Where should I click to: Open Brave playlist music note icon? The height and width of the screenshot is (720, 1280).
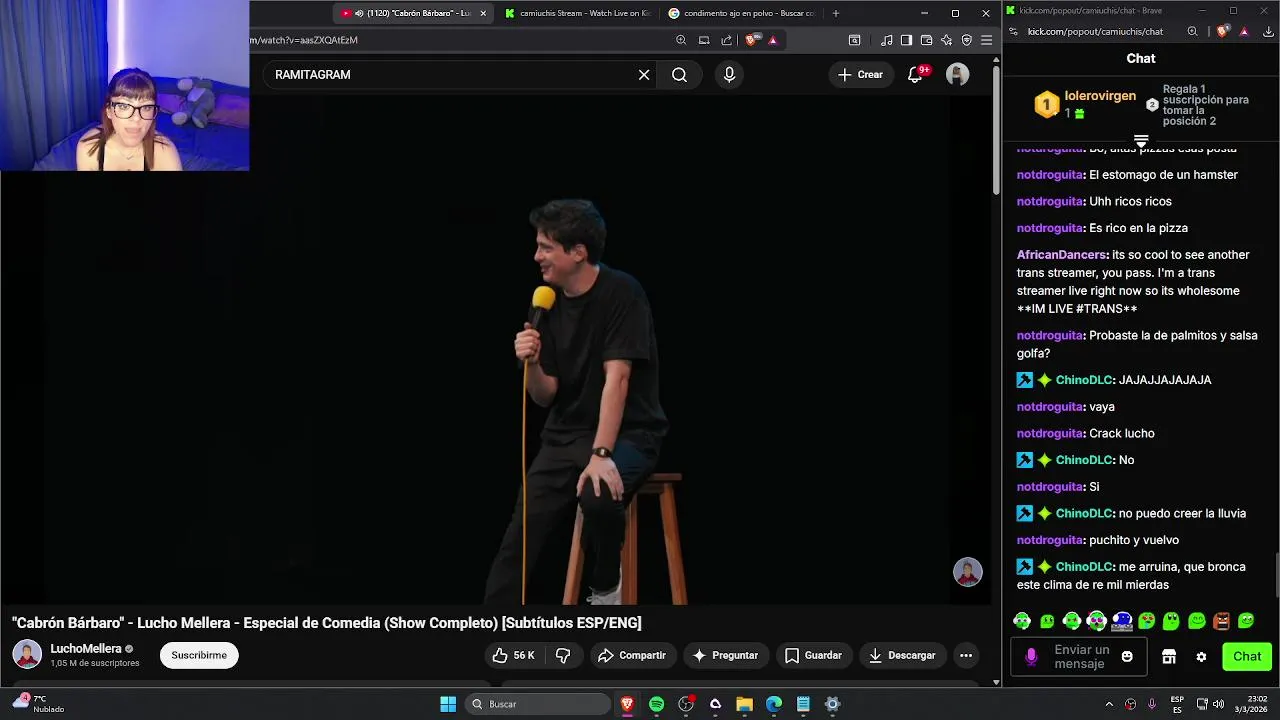(x=887, y=40)
